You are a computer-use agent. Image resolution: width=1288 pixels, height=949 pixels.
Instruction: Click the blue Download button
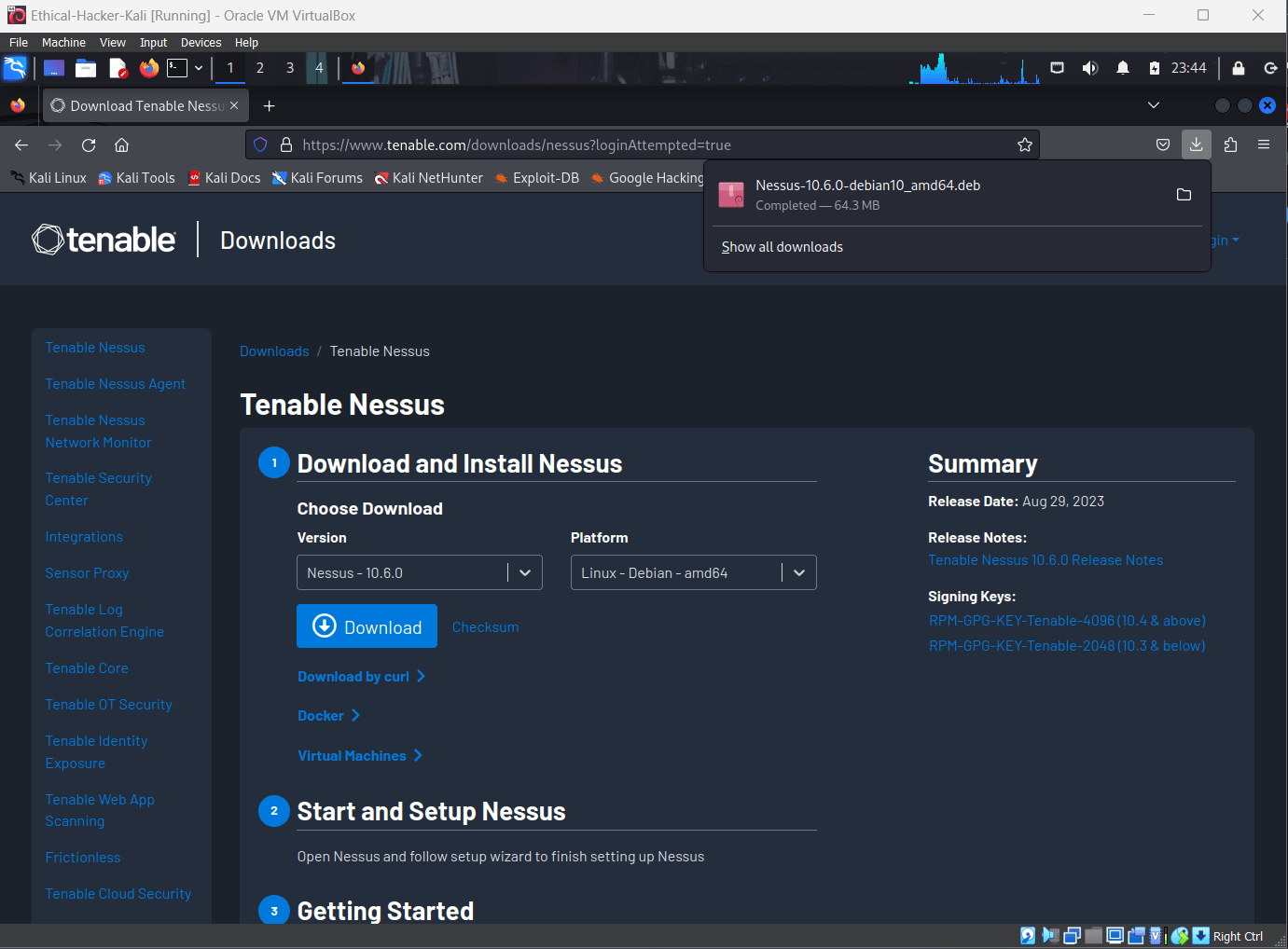tap(367, 626)
